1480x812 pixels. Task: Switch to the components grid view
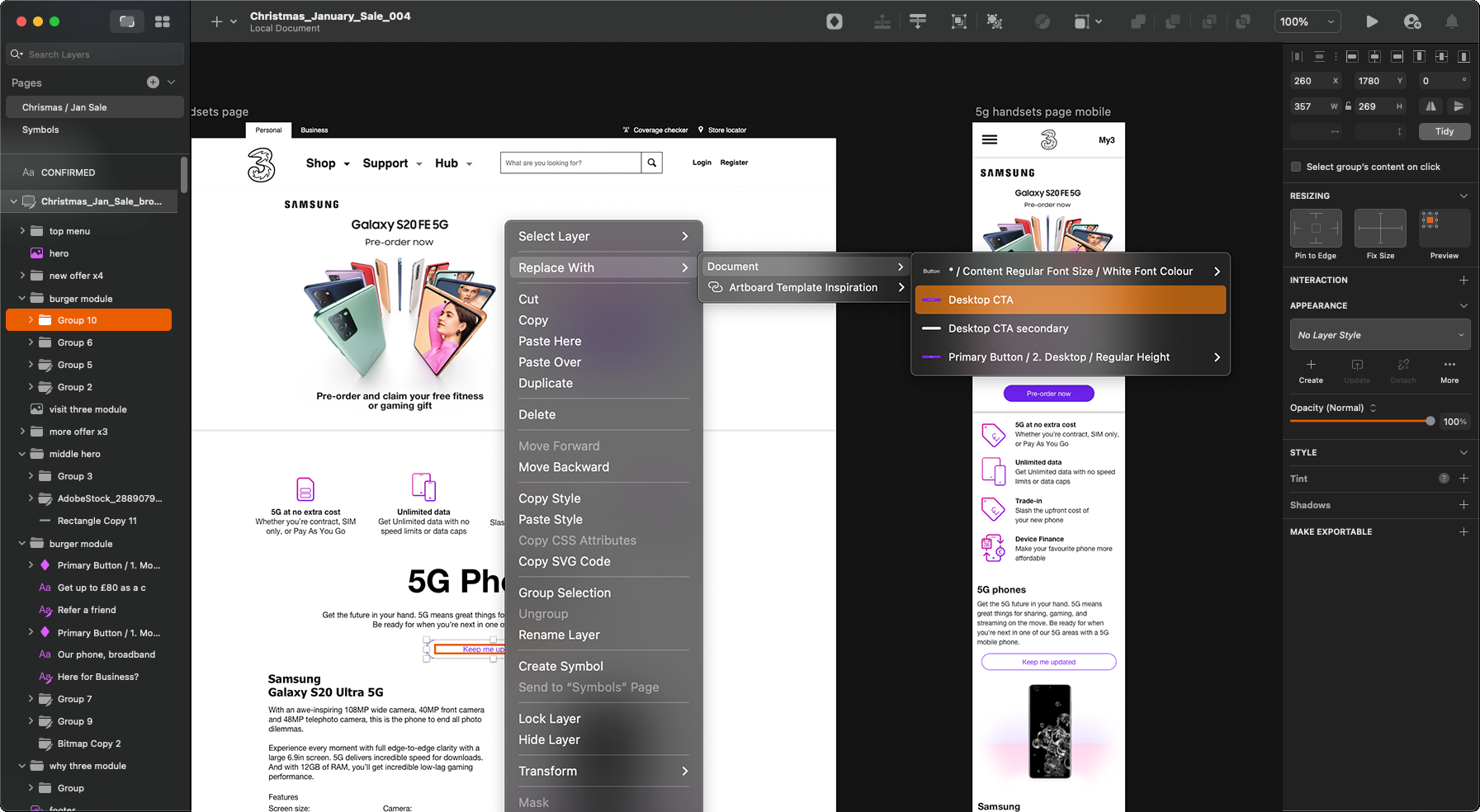point(163,21)
